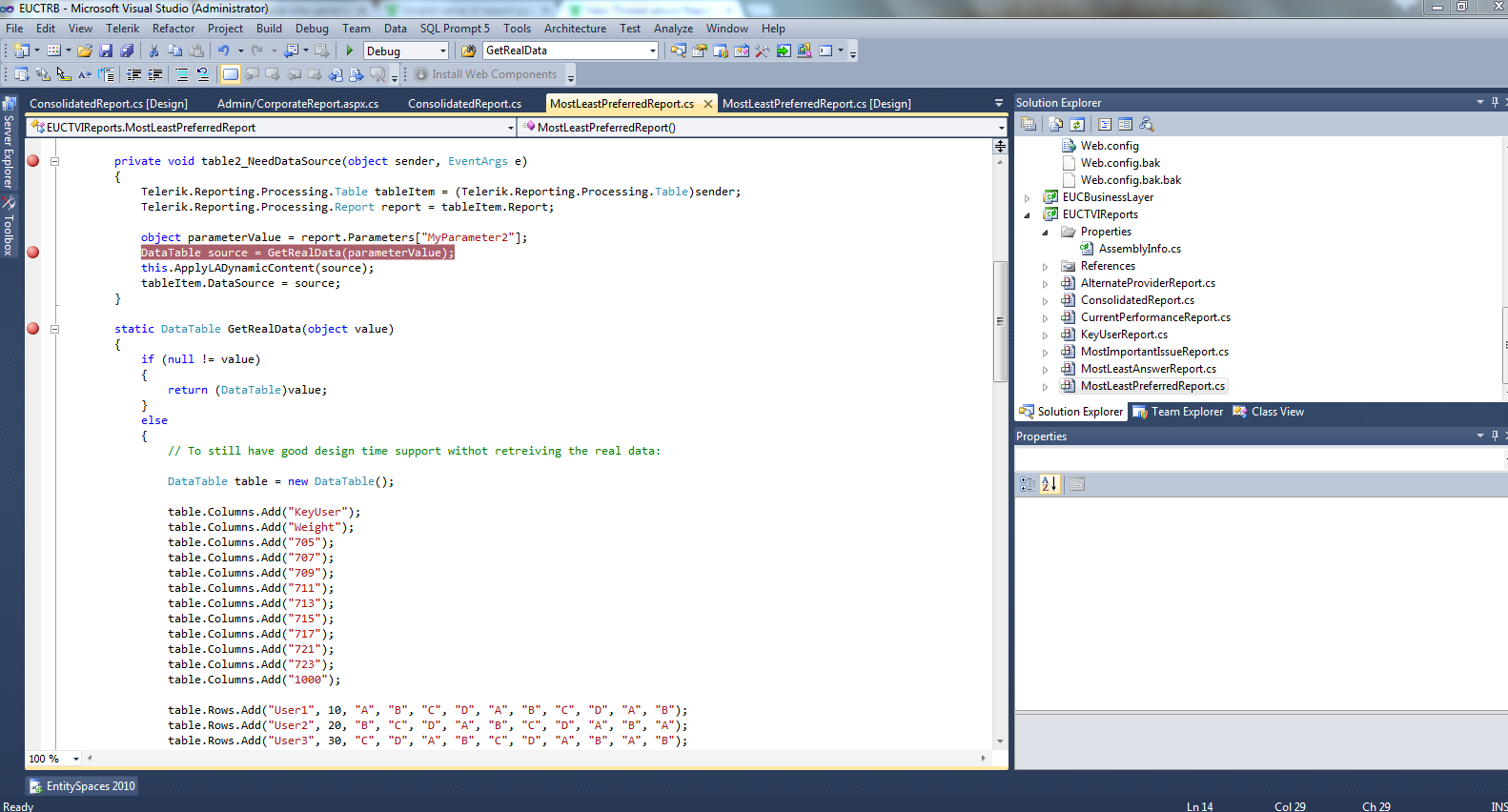Open the Telerik menu

(122, 29)
